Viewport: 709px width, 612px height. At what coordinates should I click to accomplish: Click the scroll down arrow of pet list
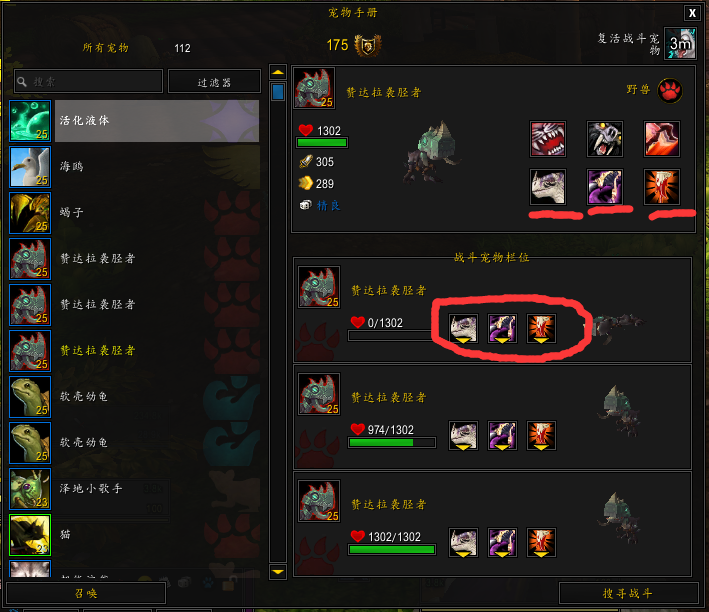coord(278,572)
